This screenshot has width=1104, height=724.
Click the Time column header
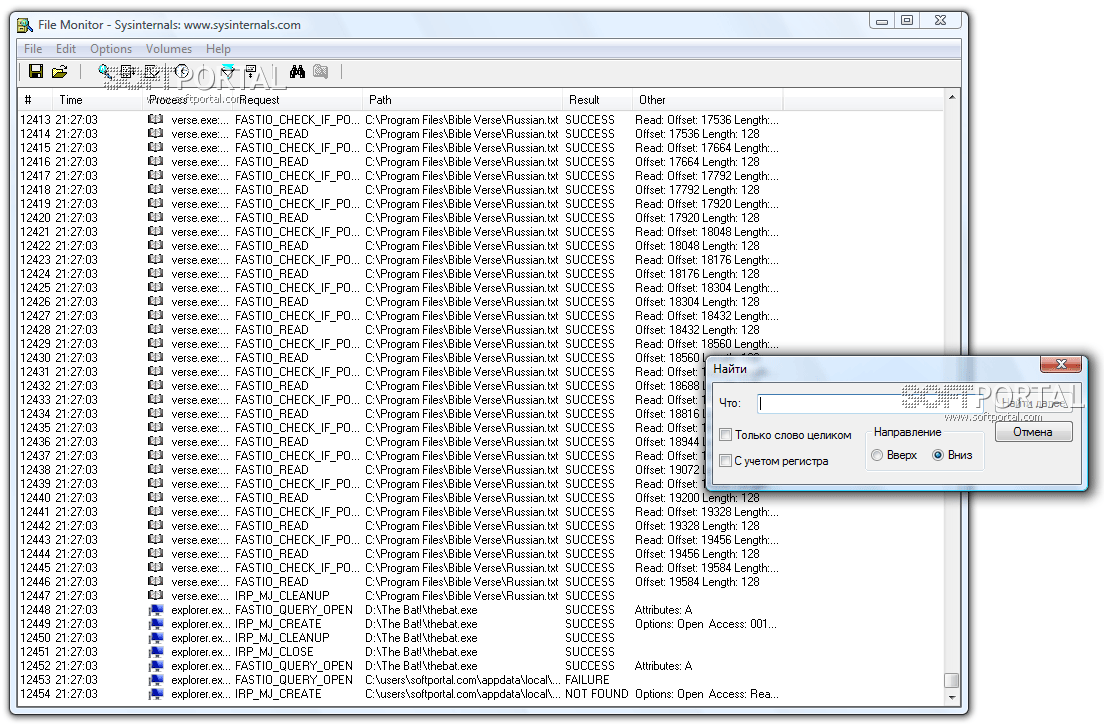[97, 100]
